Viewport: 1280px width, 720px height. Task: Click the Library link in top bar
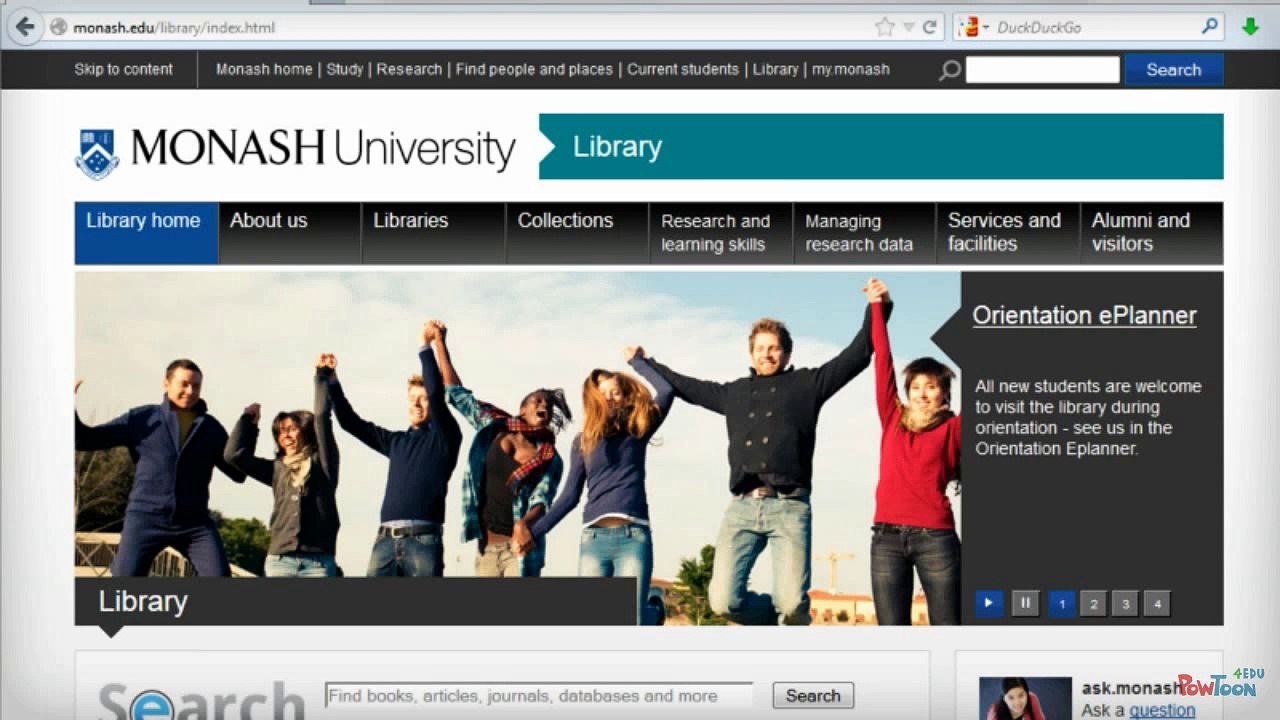point(775,69)
